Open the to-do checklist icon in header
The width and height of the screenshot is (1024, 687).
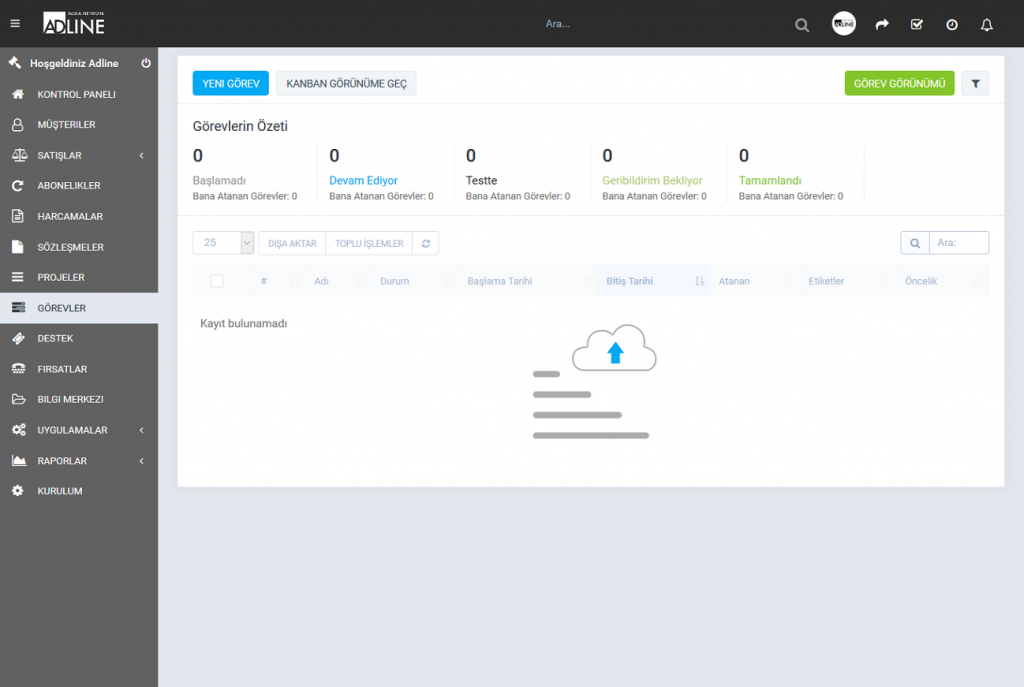pyautogui.click(x=917, y=25)
